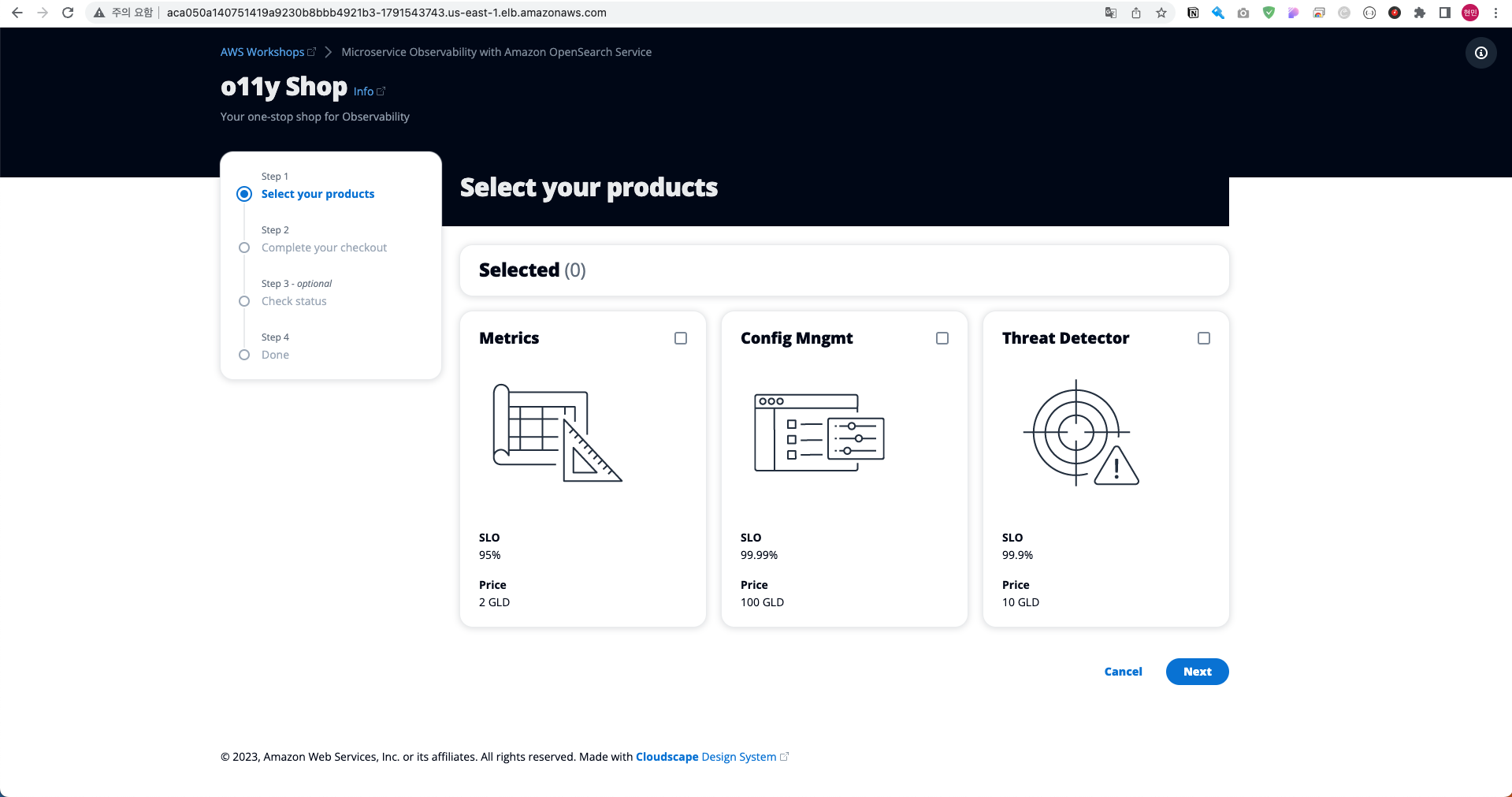Click 'Your one-stop shop for Observability' tagline
Viewport: 1512px width, 797px height.
coord(315,117)
